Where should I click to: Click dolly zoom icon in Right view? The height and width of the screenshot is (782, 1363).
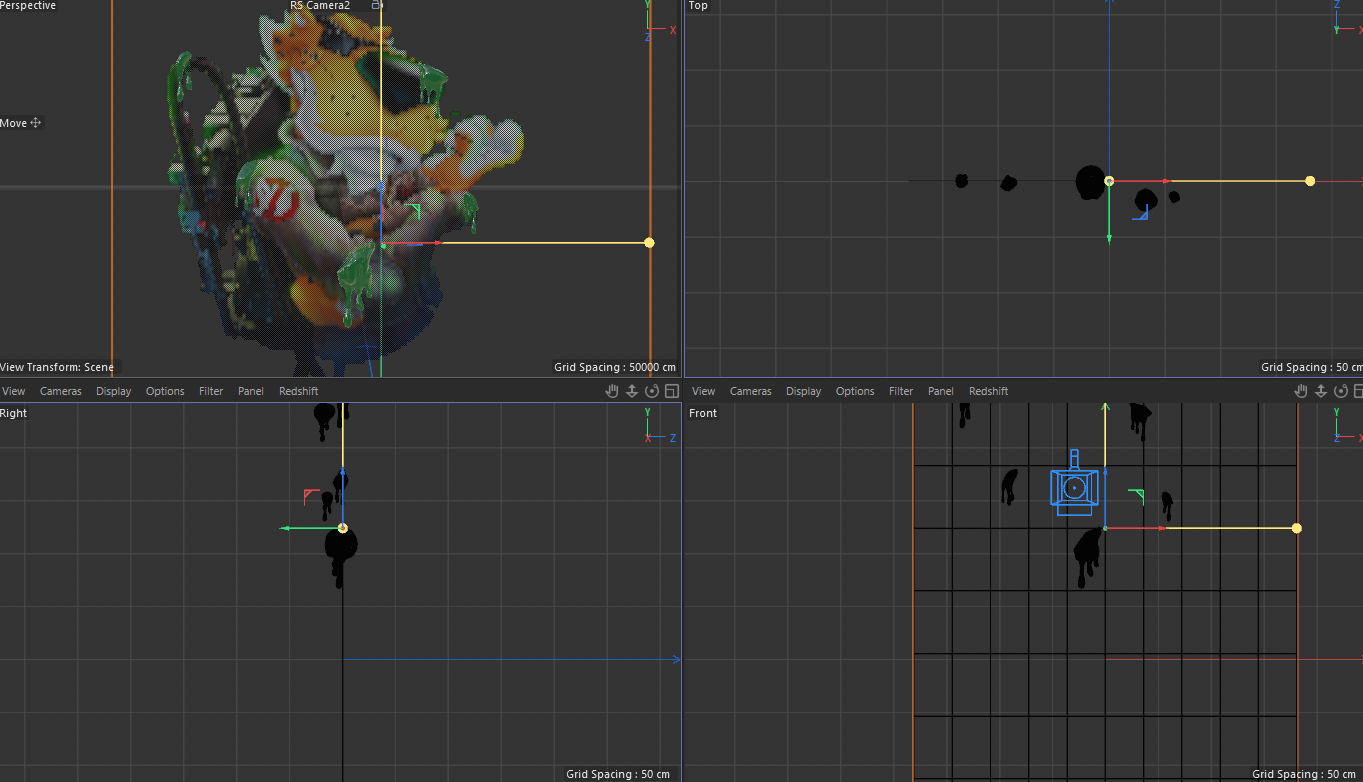632,391
